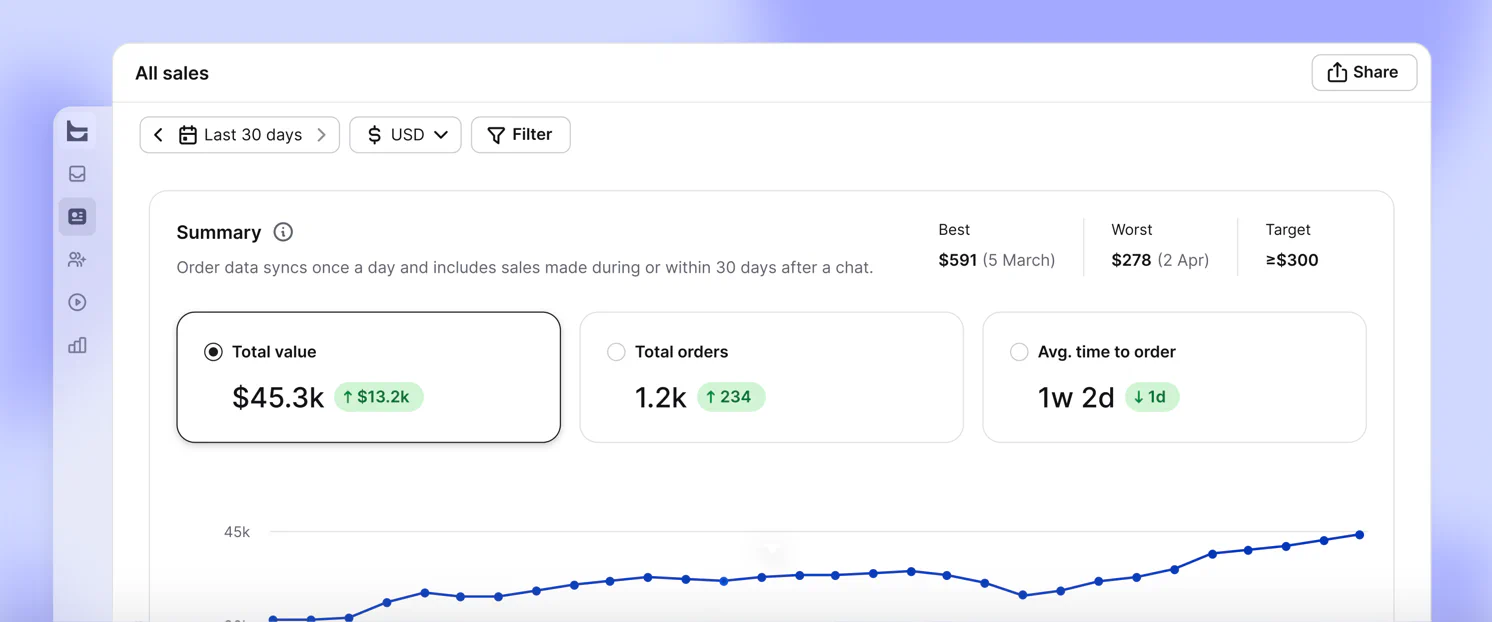The width and height of the screenshot is (1492, 622).
Task: Click the Target ≥$300 value
Action: (x=1292, y=260)
